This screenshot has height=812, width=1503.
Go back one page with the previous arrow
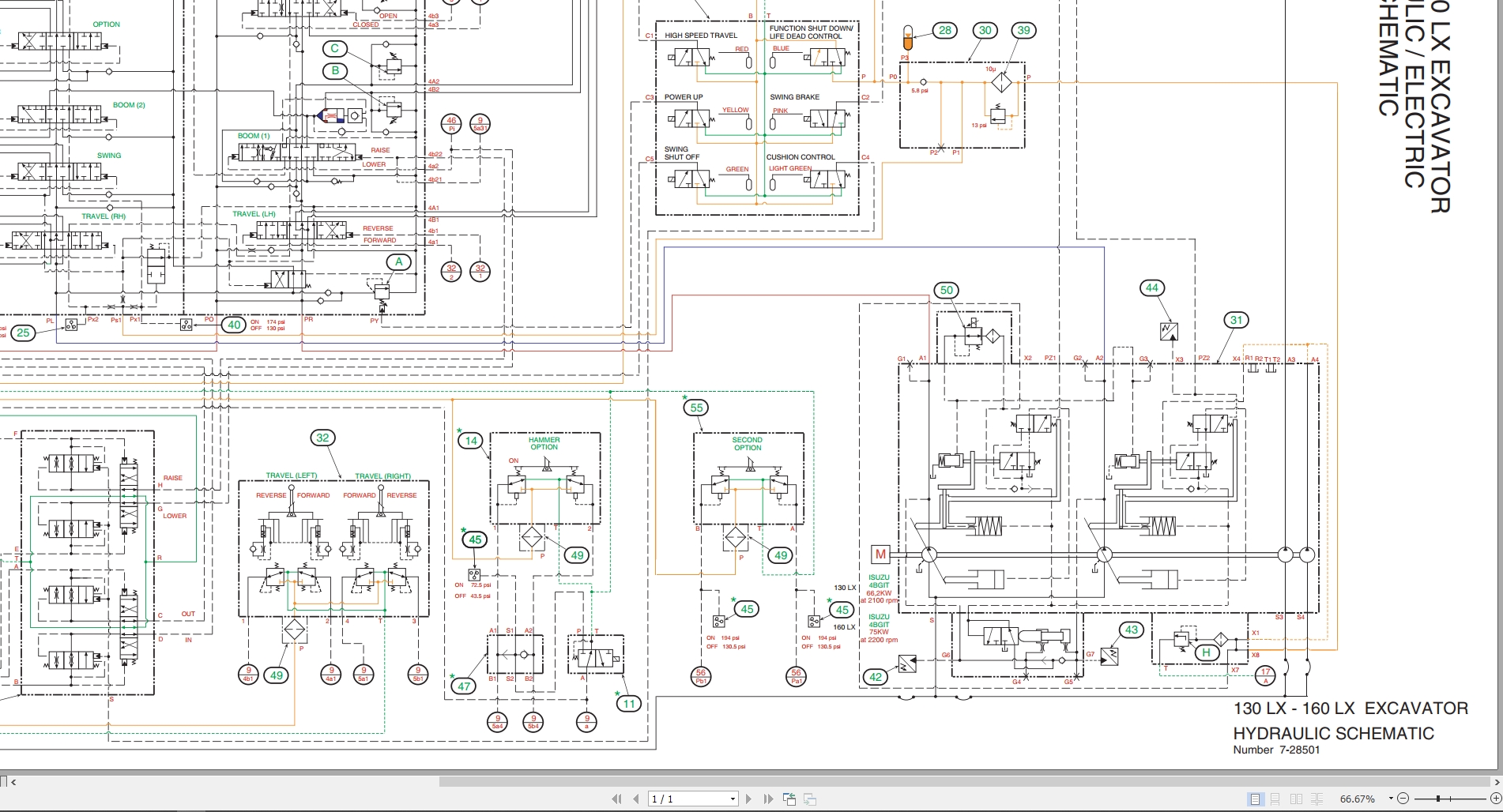[635, 799]
